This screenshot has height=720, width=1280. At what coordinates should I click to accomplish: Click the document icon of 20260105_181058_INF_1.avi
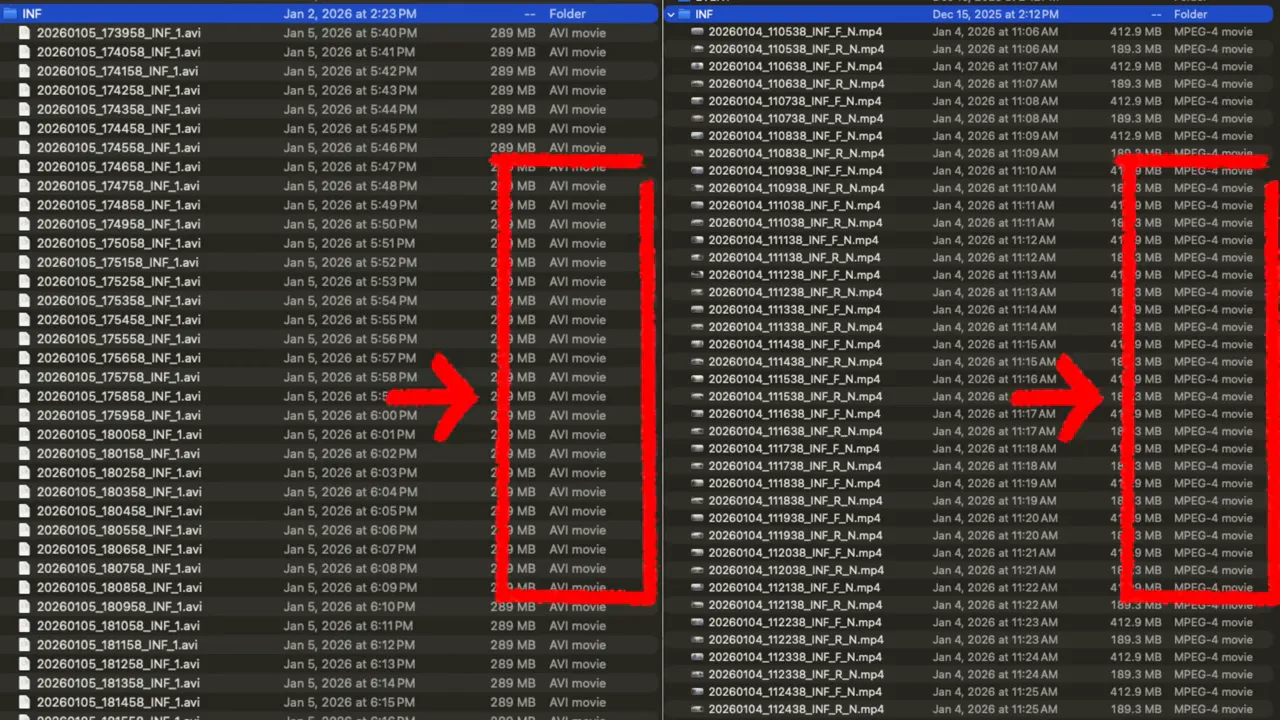click(x=24, y=625)
